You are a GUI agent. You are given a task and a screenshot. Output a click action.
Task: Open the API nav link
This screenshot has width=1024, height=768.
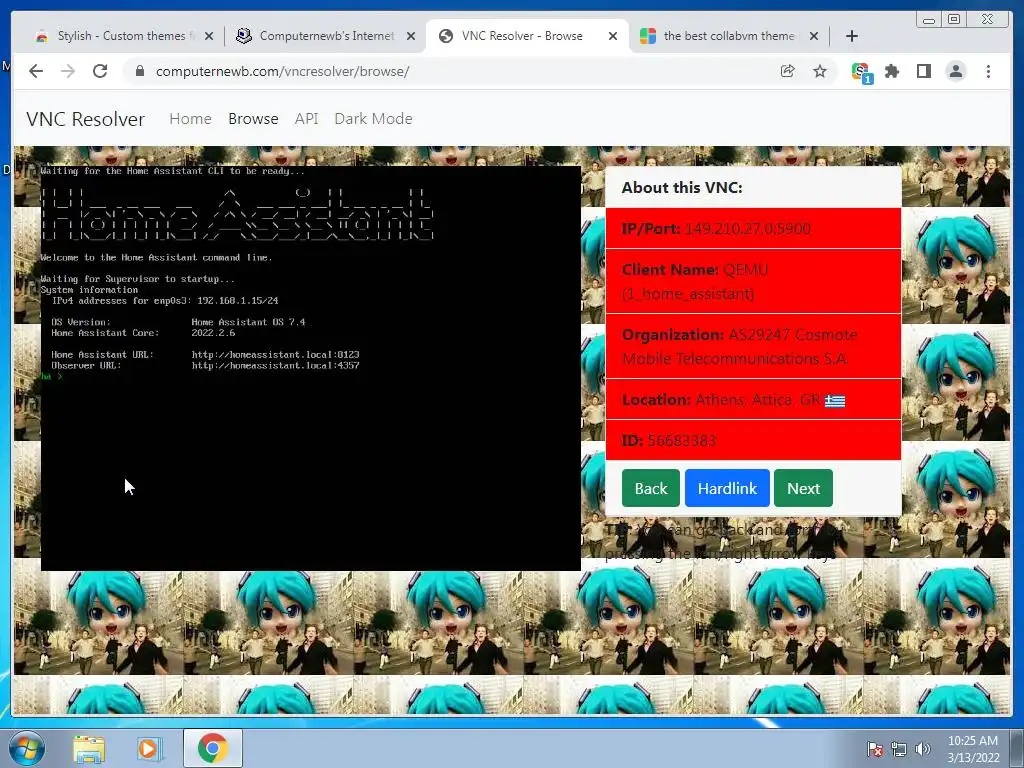coord(306,119)
